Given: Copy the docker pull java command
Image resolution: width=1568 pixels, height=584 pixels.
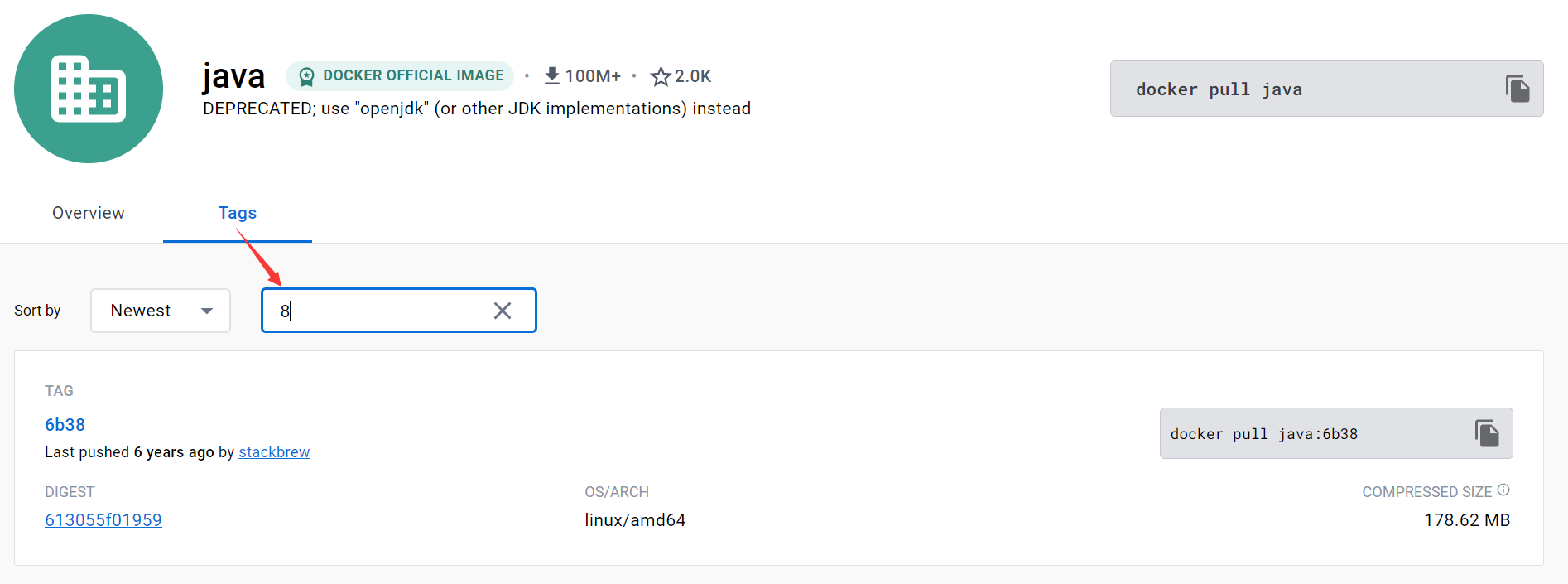Looking at the screenshot, I should (x=1517, y=89).
